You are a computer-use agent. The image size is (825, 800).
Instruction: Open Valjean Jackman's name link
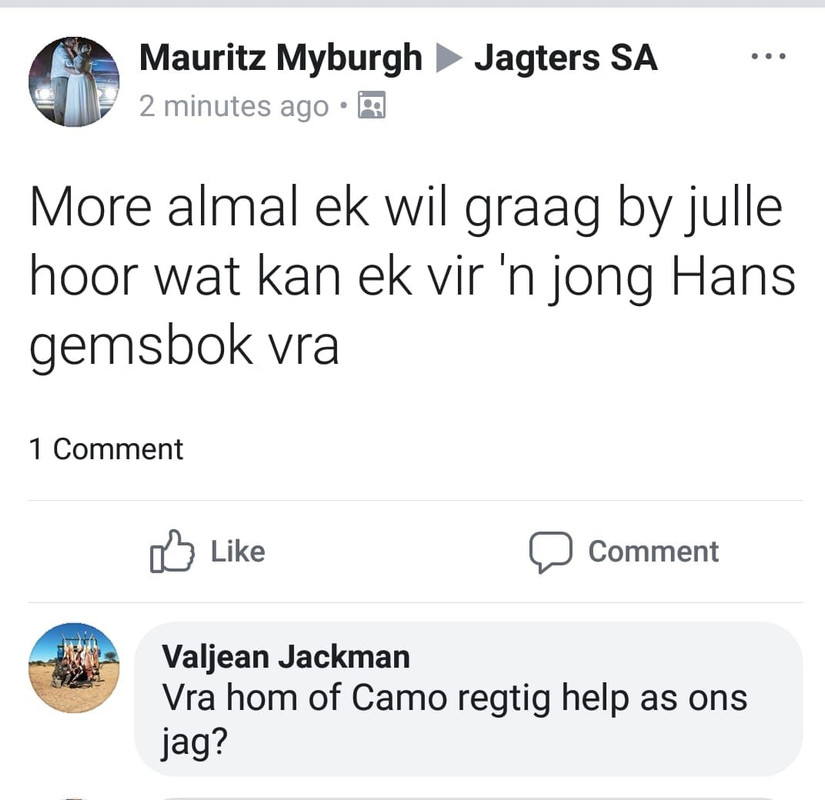pos(286,657)
